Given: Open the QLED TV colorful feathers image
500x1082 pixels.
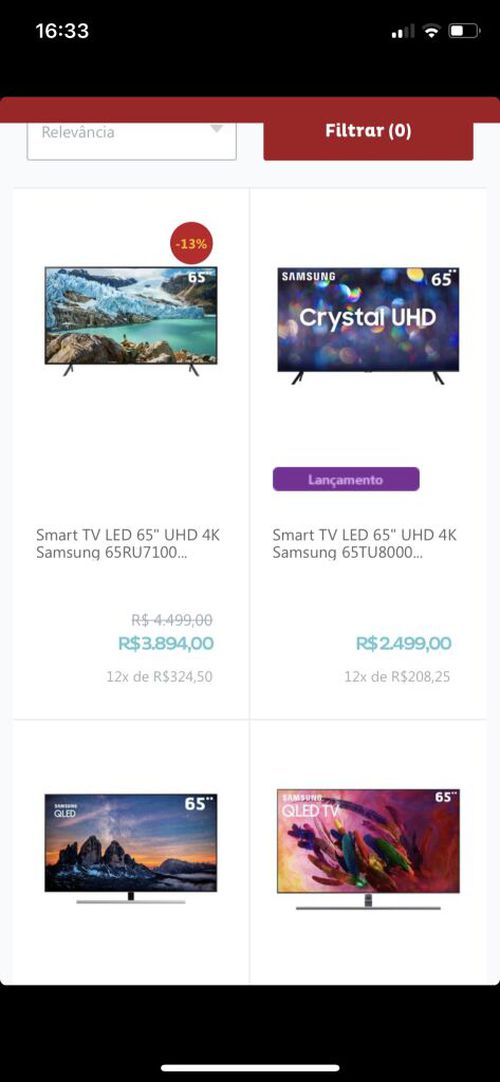Looking at the screenshot, I should pos(368,849).
